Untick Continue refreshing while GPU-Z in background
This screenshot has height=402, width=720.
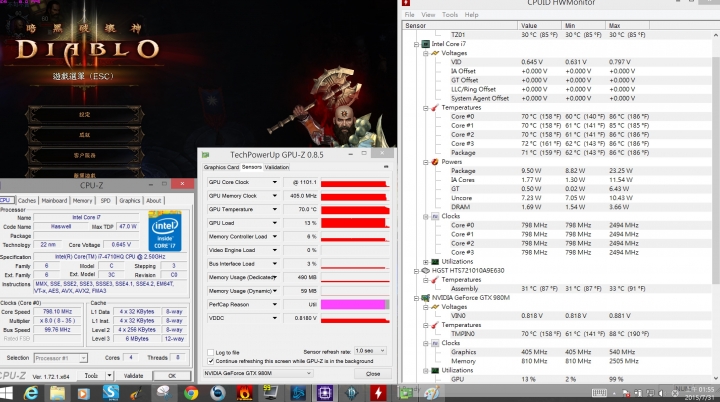coord(211,361)
